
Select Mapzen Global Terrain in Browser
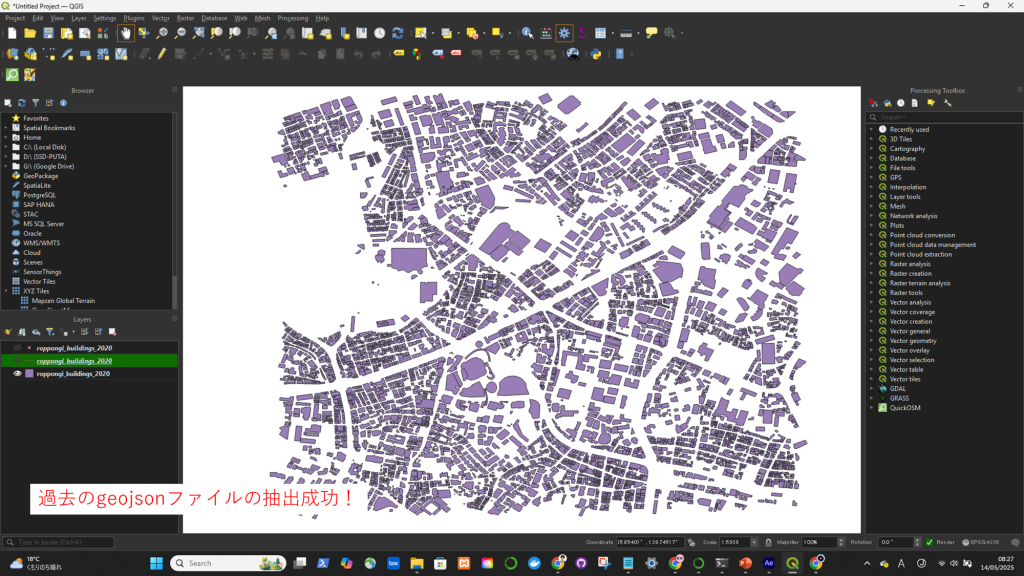pos(63,300)
